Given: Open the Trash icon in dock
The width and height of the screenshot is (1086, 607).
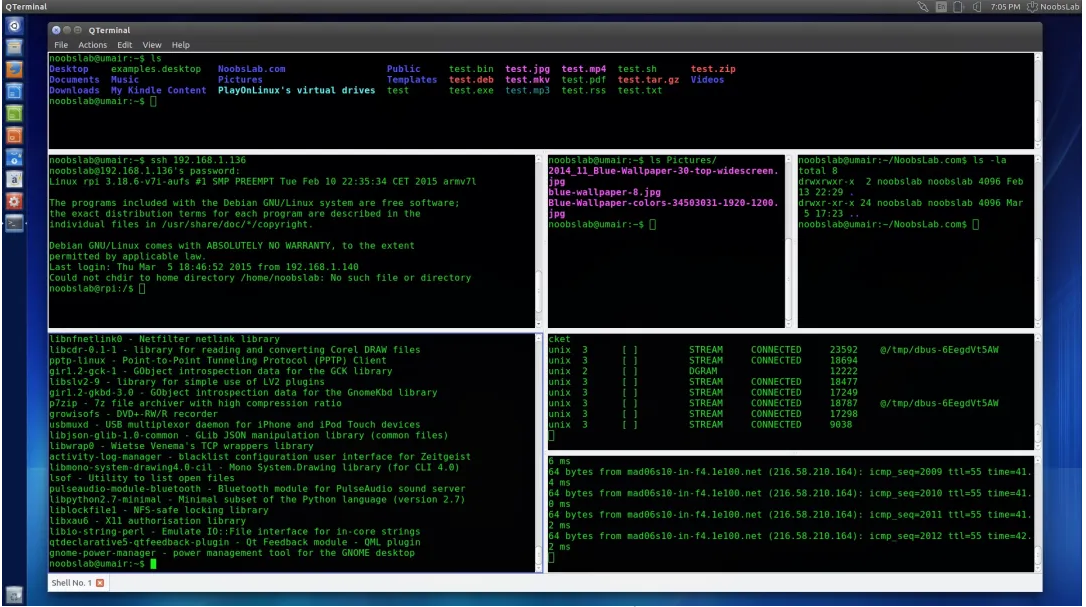Looking at the screenshot, I should point(14,594).
